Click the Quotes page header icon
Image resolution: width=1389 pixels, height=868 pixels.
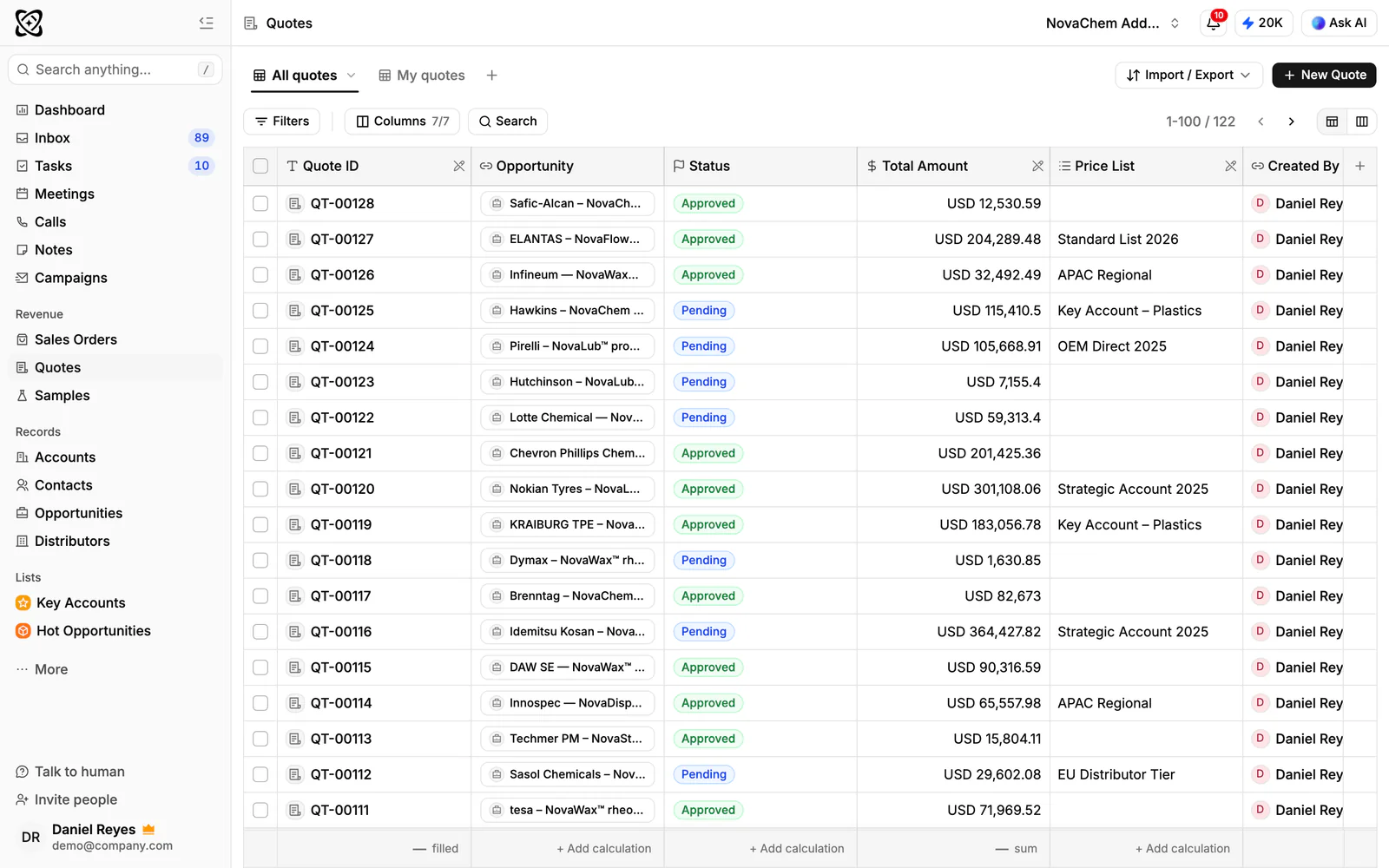coord(251,23)
